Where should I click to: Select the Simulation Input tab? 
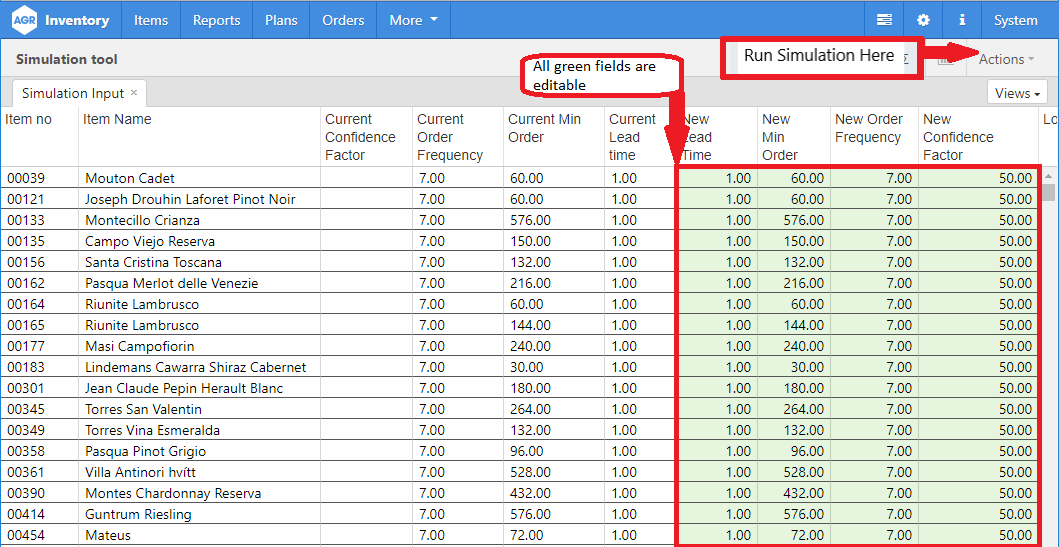click(73, 93)
